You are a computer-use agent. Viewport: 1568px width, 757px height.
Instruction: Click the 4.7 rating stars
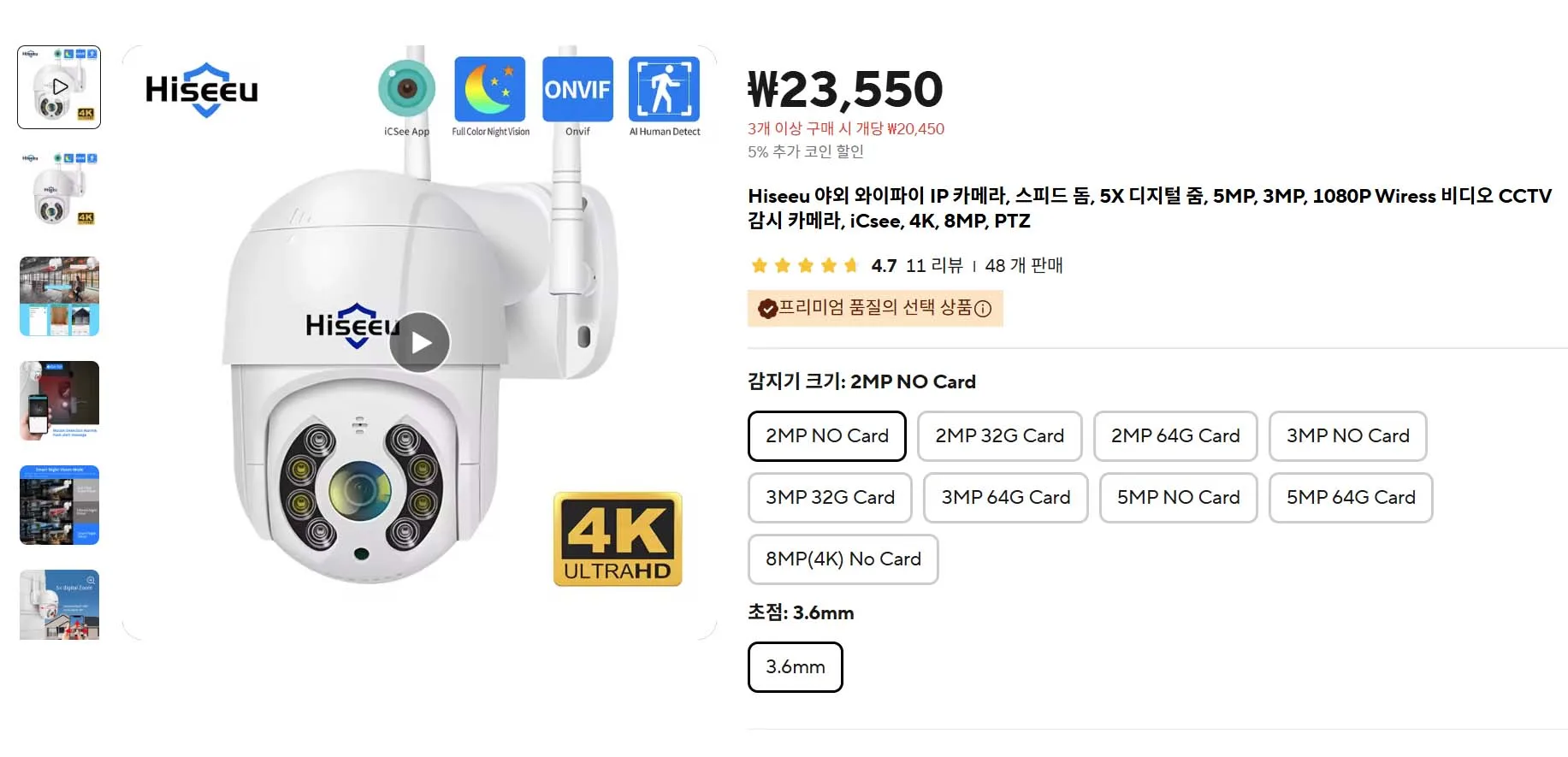point(804,265)
